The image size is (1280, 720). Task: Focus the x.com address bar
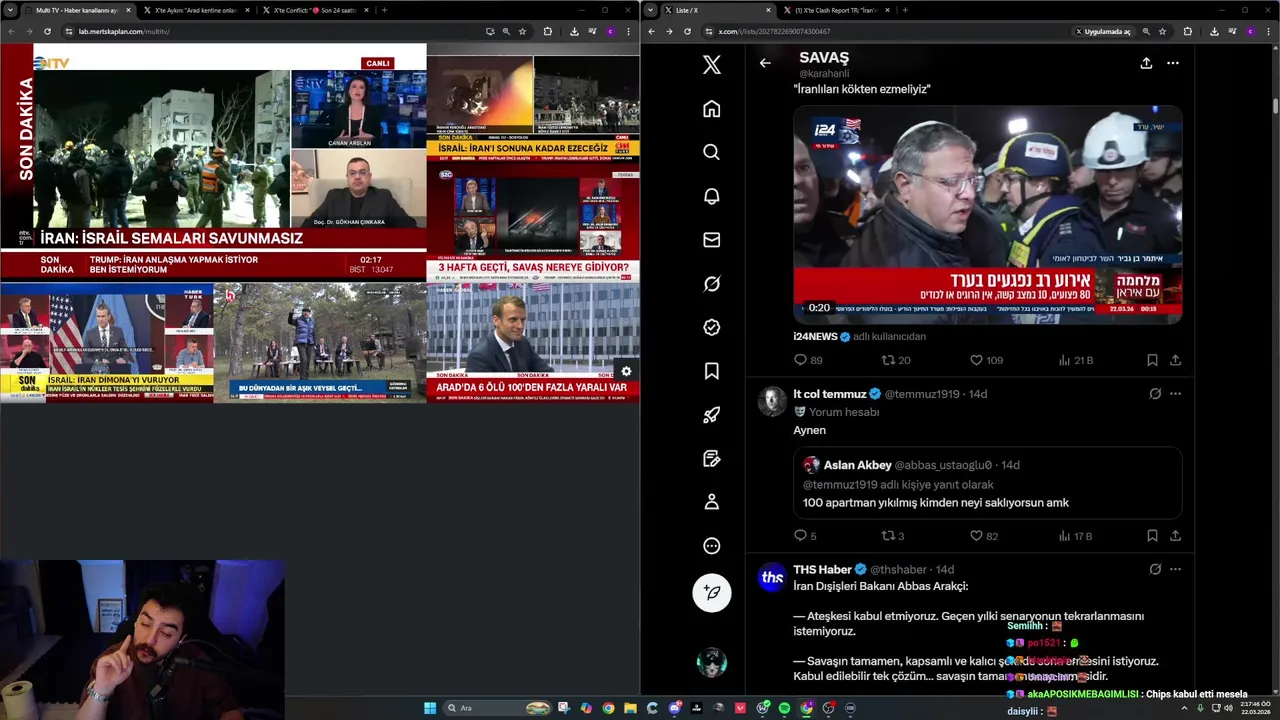[x=890, y=31]
